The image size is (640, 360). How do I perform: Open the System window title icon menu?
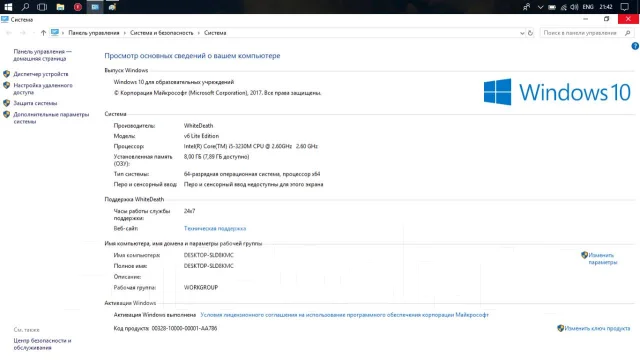(5, 19)
